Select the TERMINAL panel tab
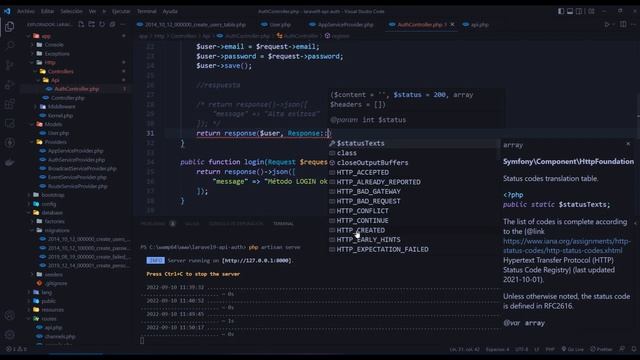The image size is (640, 360). coord(283,224)
